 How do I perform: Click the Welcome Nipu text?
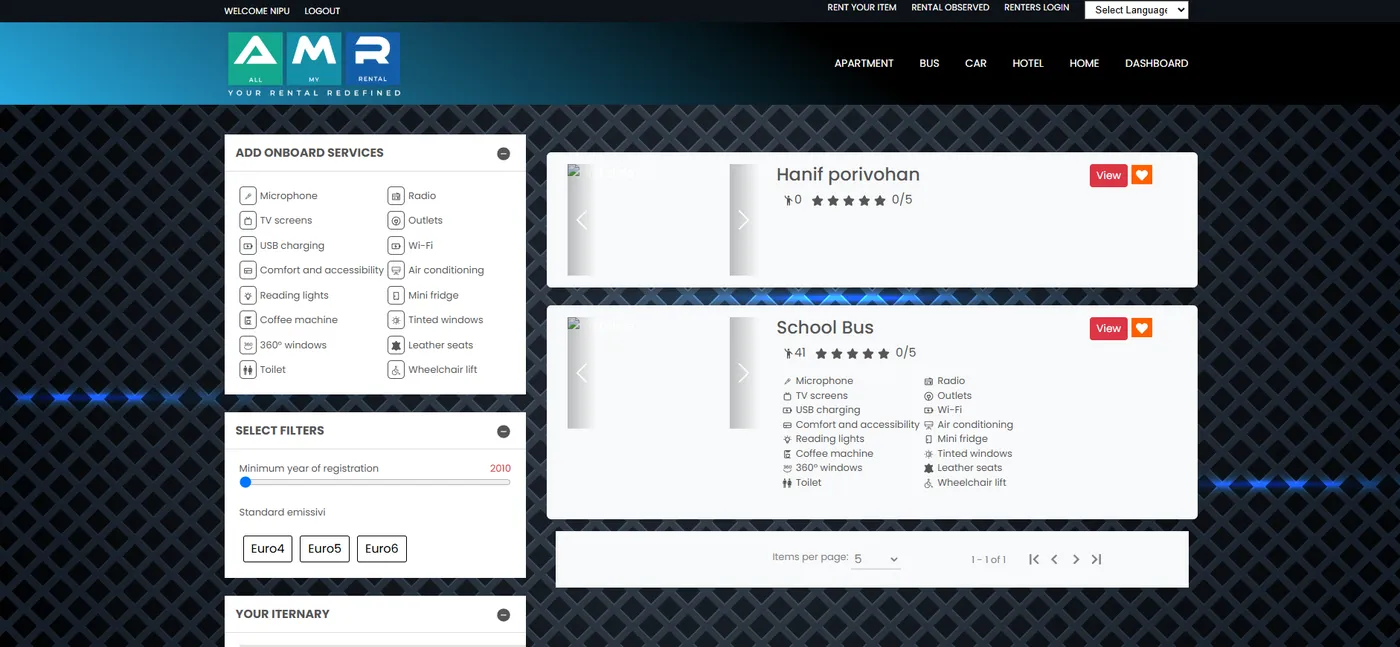click(x=258, y=11)
